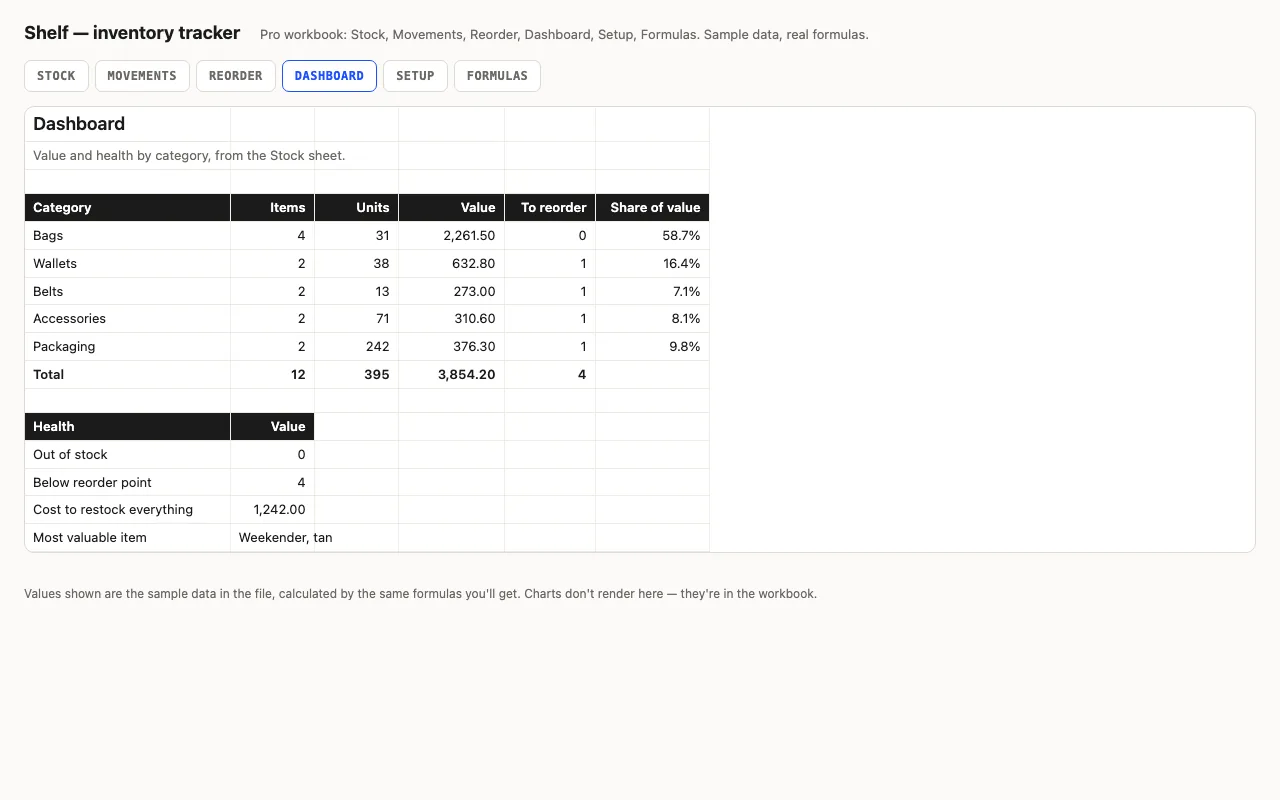The width and height of the screenshot is (1280, 800).
Task: Select the Health header cell
Action: [128, 427]
